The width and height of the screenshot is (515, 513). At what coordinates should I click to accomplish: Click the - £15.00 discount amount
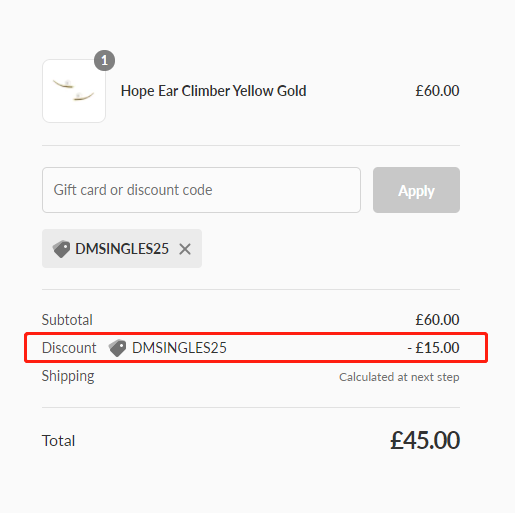(433, 348)
